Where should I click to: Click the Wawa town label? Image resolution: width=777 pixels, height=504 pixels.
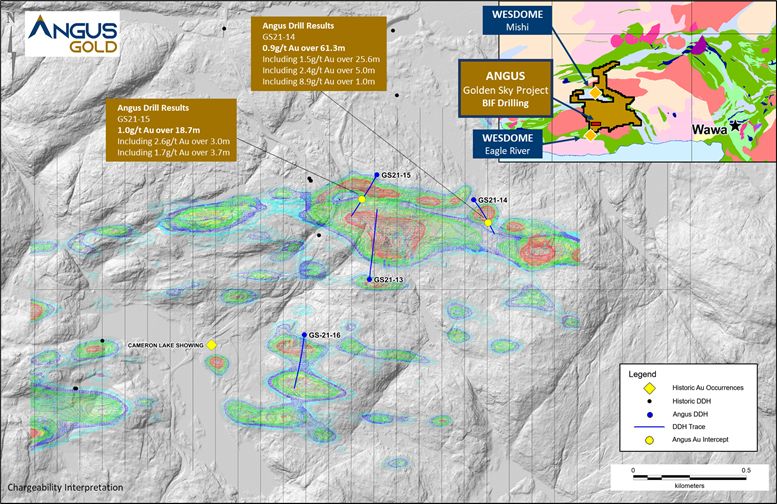point(710,130)
